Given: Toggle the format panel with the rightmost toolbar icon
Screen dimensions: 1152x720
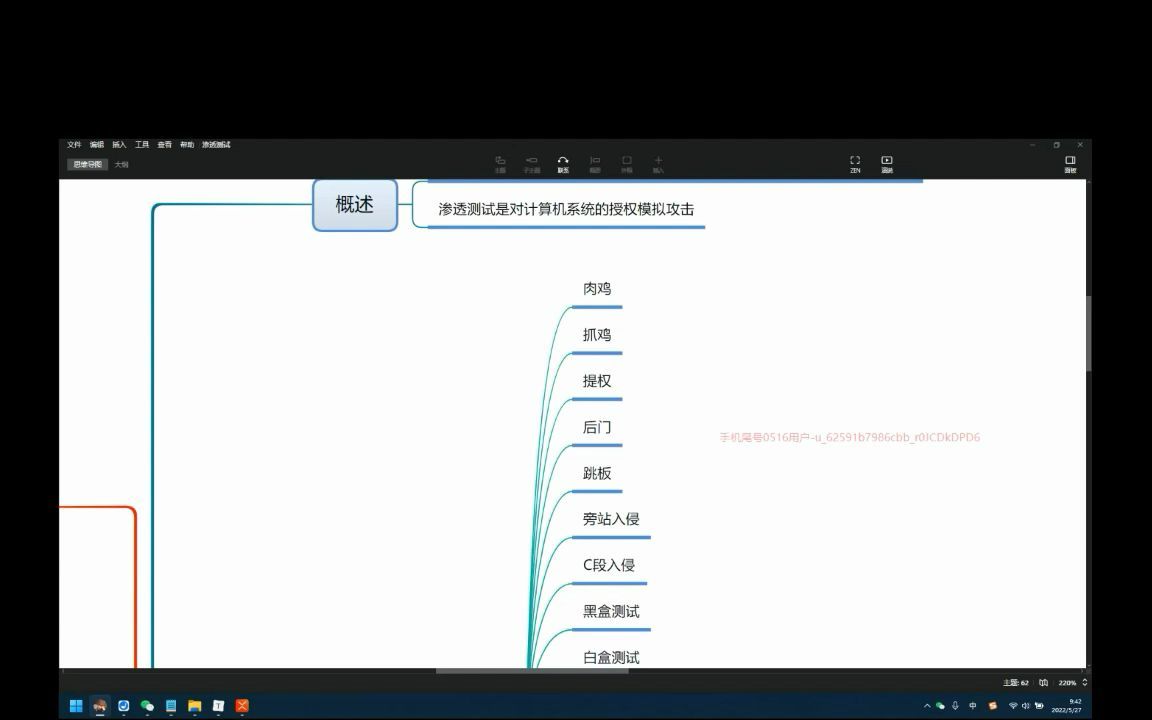Looking at the screenshot, I should [1071, 161].
